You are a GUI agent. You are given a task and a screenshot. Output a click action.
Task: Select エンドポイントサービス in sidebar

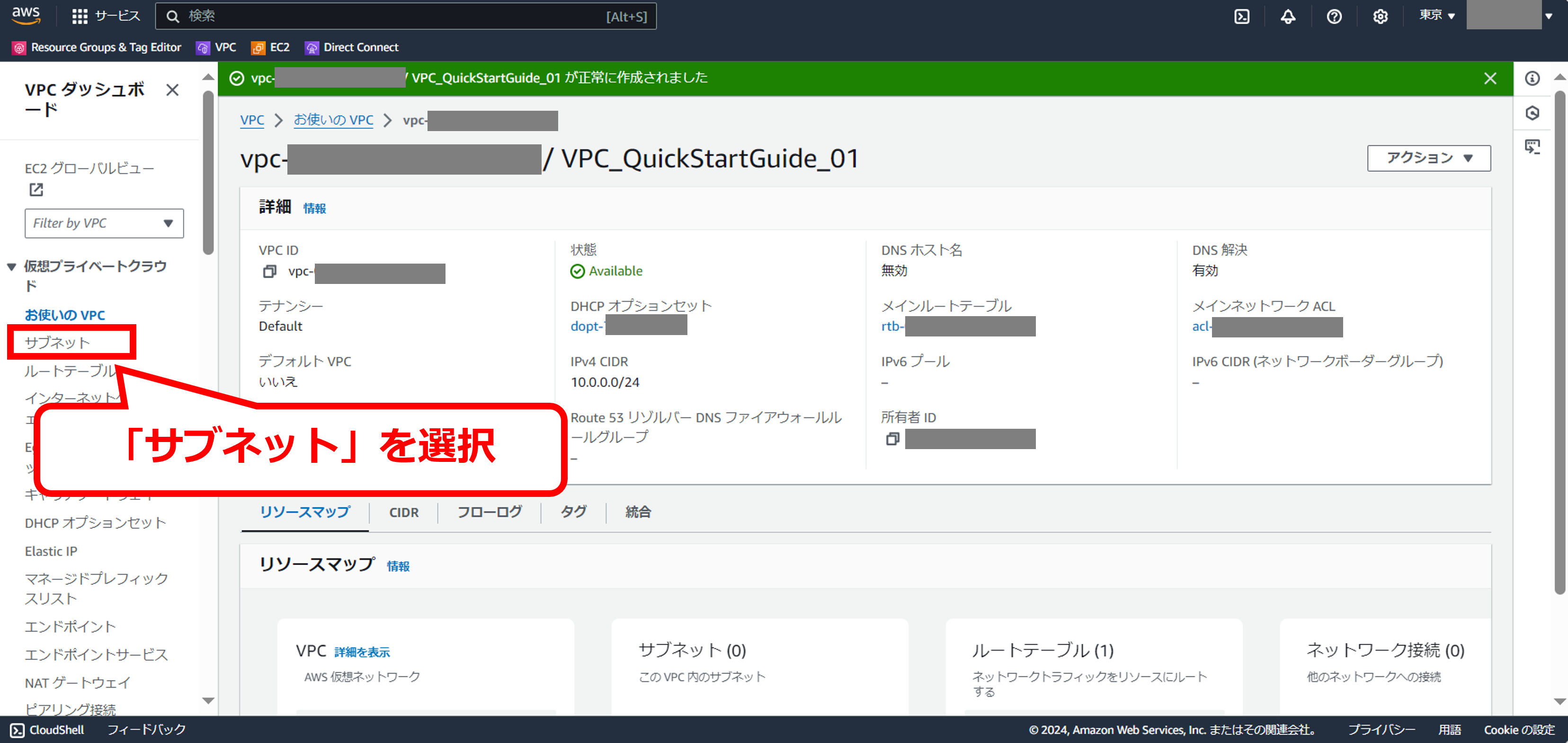96,655
